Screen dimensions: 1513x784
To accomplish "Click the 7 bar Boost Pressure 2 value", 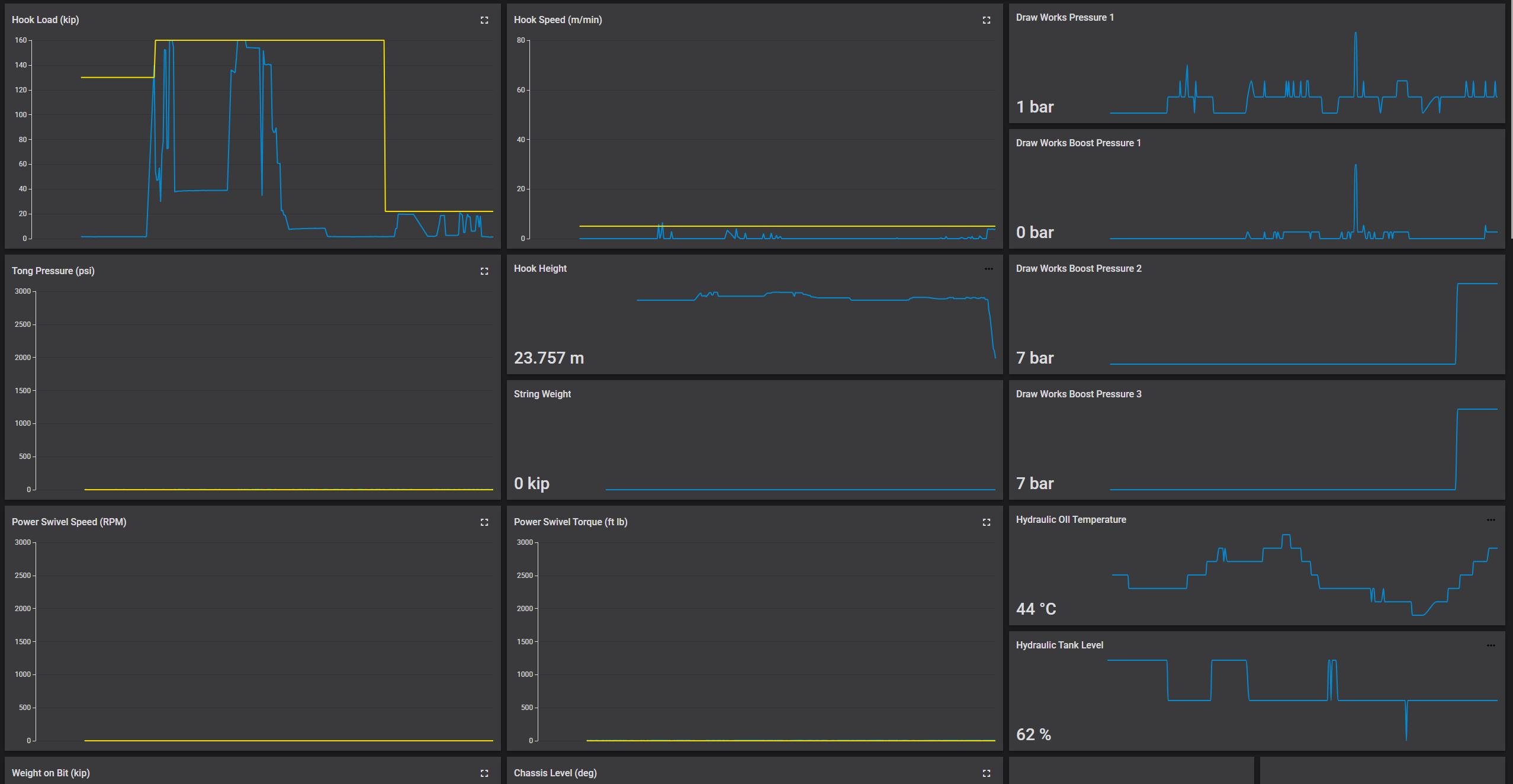I will pyautogui.click(x=1035, y=358).
